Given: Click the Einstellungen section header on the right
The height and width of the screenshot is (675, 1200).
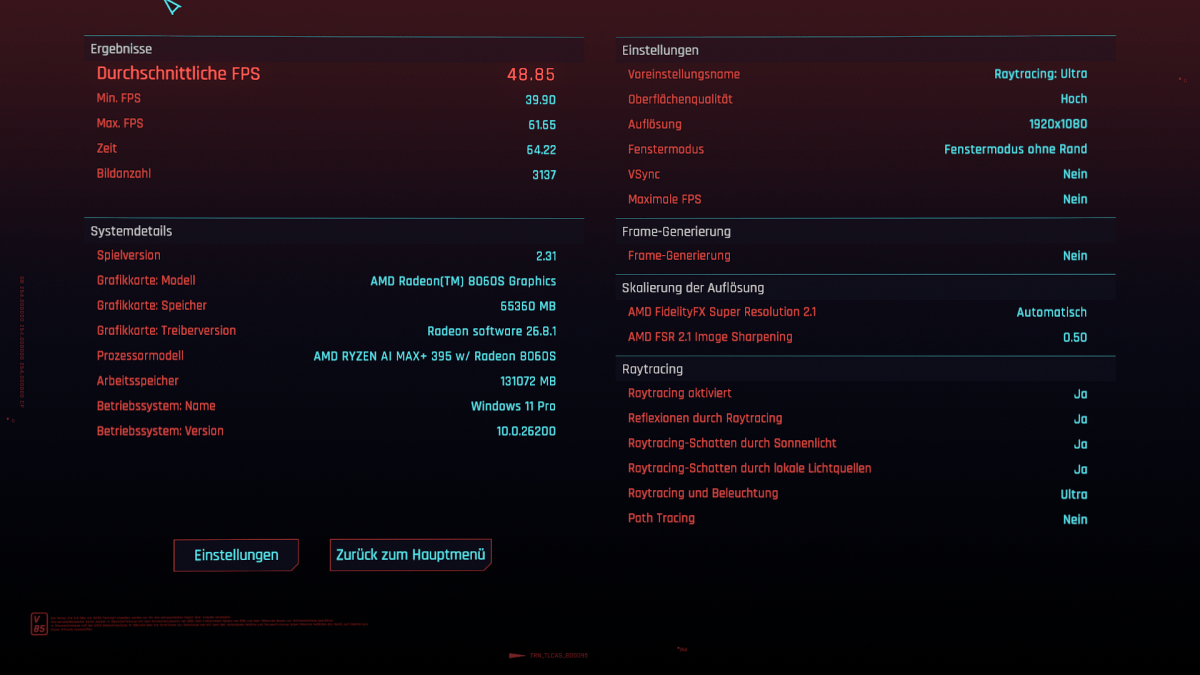Looking at the screenshot, I should (x=660, y=50).
